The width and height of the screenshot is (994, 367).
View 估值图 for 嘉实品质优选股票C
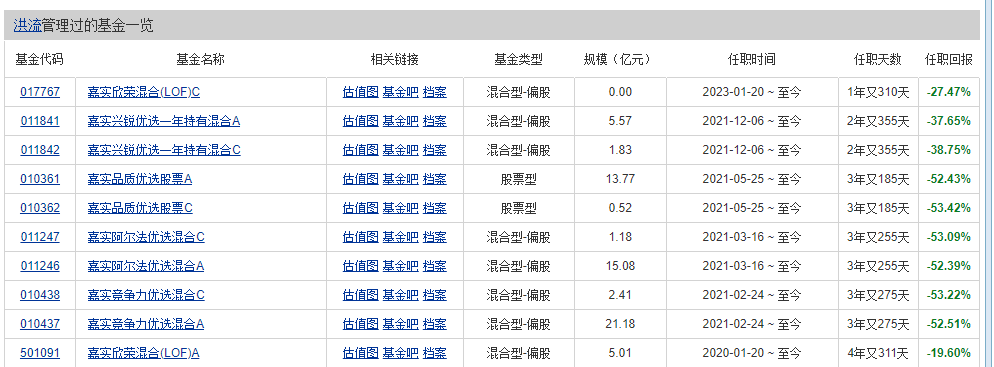[x=361, y=208]
